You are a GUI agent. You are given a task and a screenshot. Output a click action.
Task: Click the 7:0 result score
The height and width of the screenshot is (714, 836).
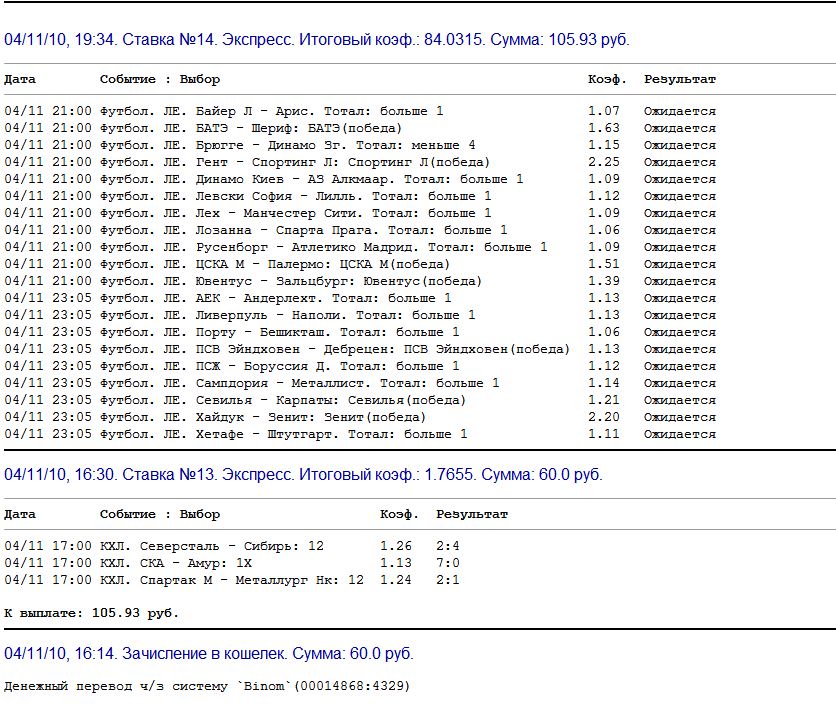(x=448, y=563)
